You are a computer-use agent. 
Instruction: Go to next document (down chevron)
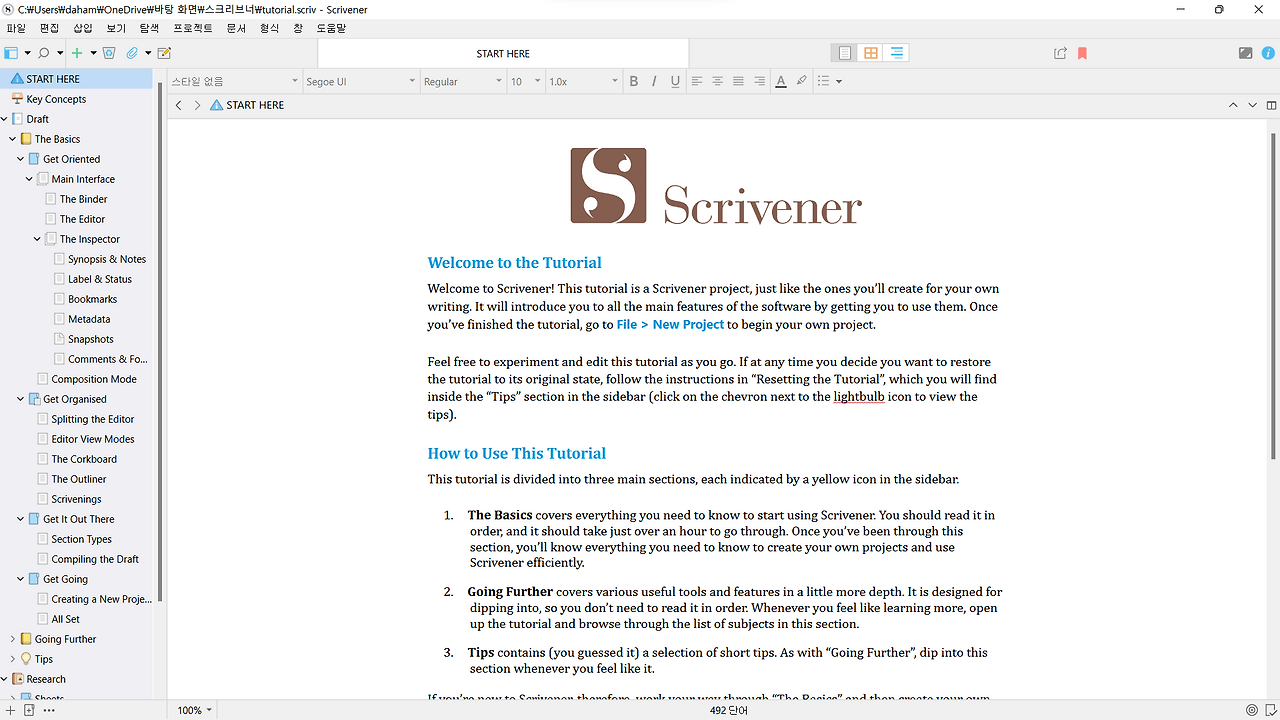point(1252,105)
